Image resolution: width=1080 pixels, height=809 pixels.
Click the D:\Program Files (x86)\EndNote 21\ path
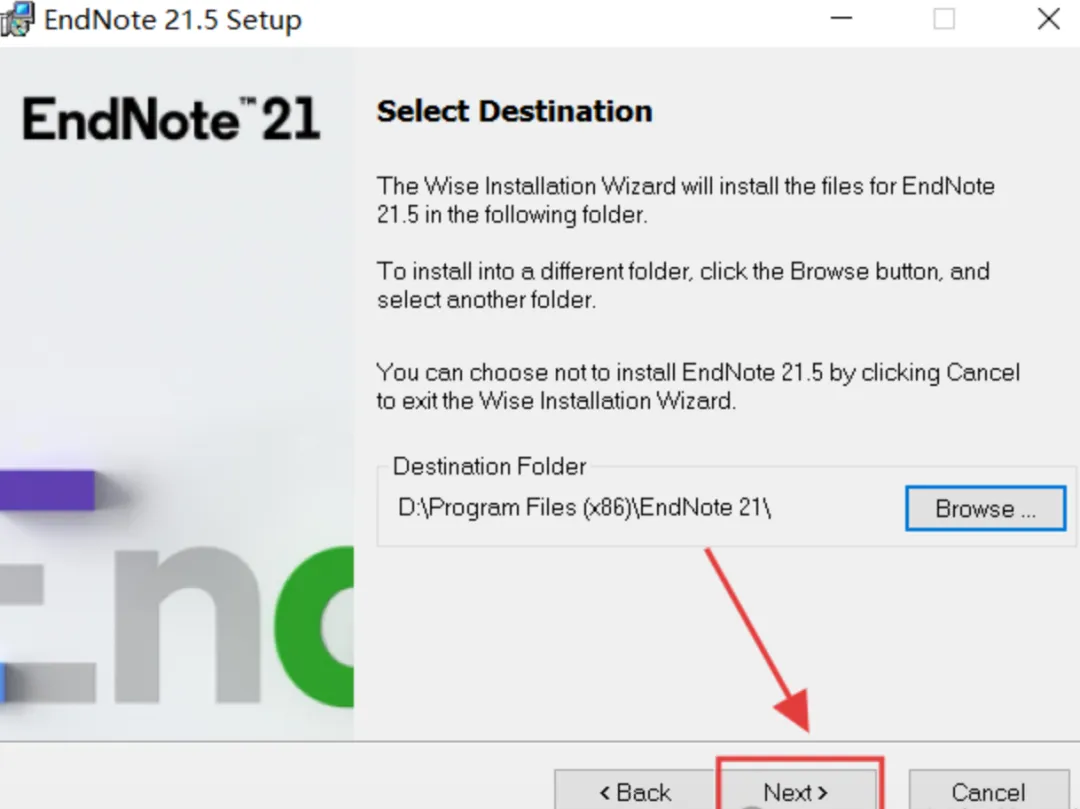click(584, 508)
